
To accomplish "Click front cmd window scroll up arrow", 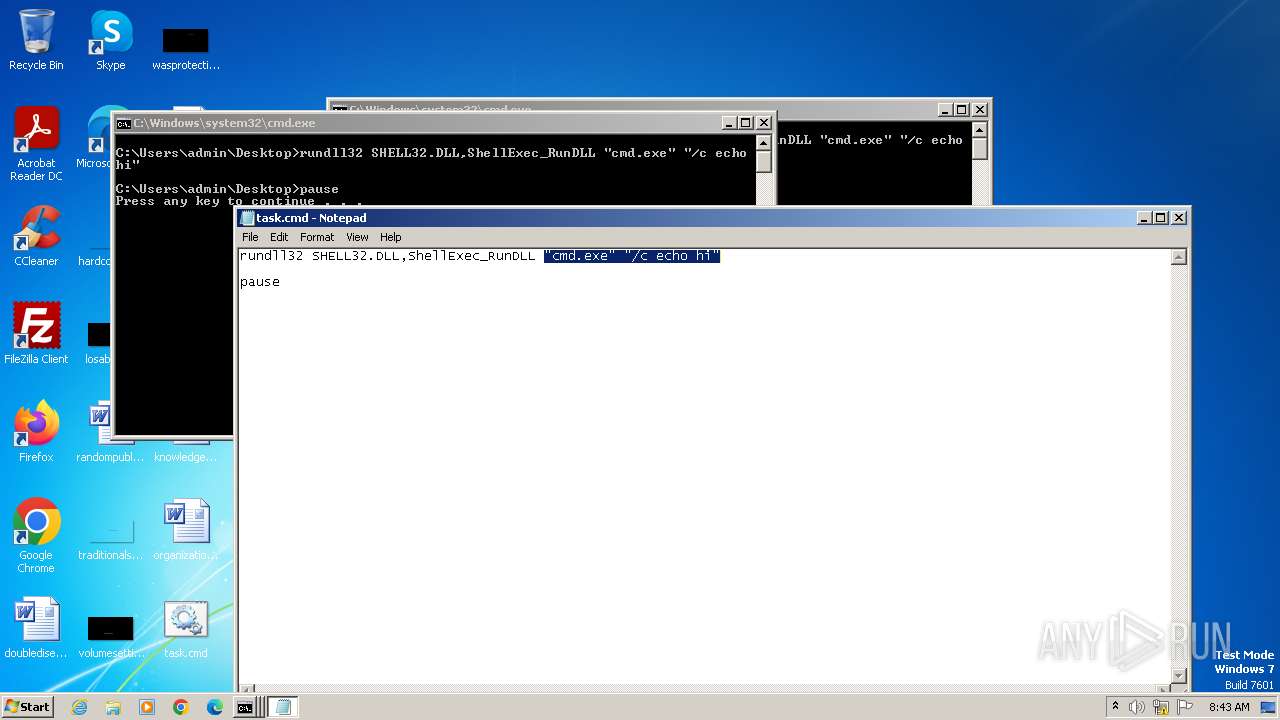I will [764, 142].
